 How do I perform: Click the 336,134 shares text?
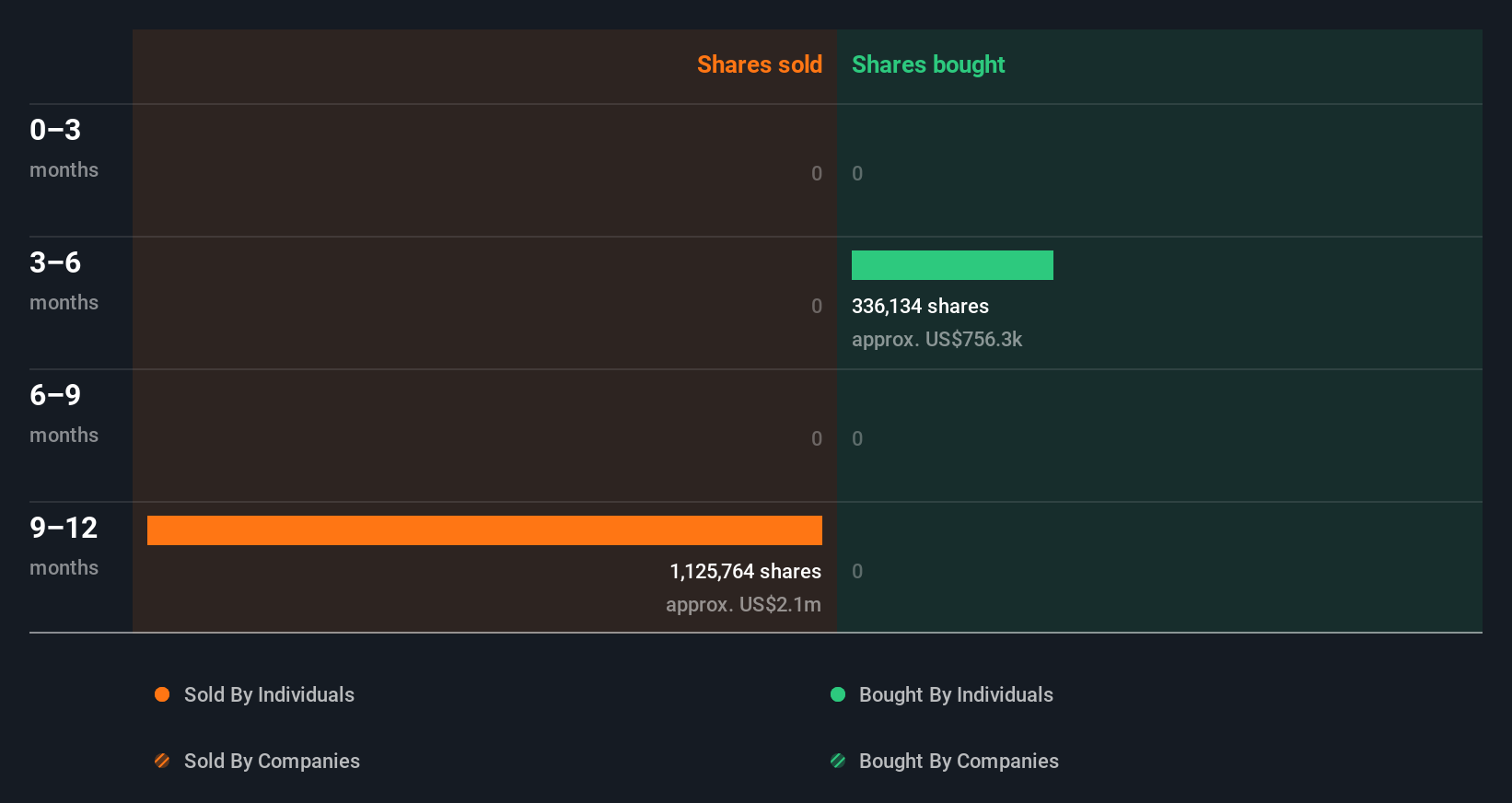(920, 306)
